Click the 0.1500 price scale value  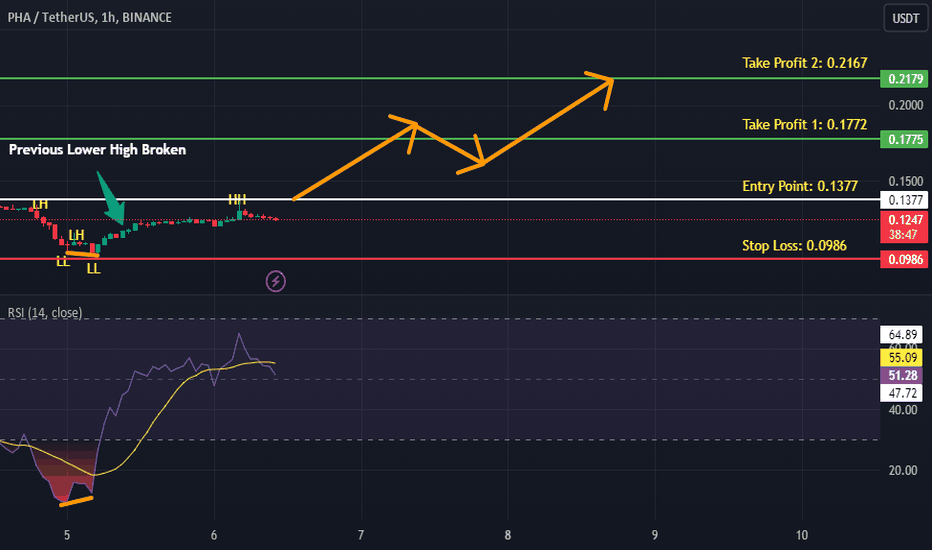click(x=906, y=181)
